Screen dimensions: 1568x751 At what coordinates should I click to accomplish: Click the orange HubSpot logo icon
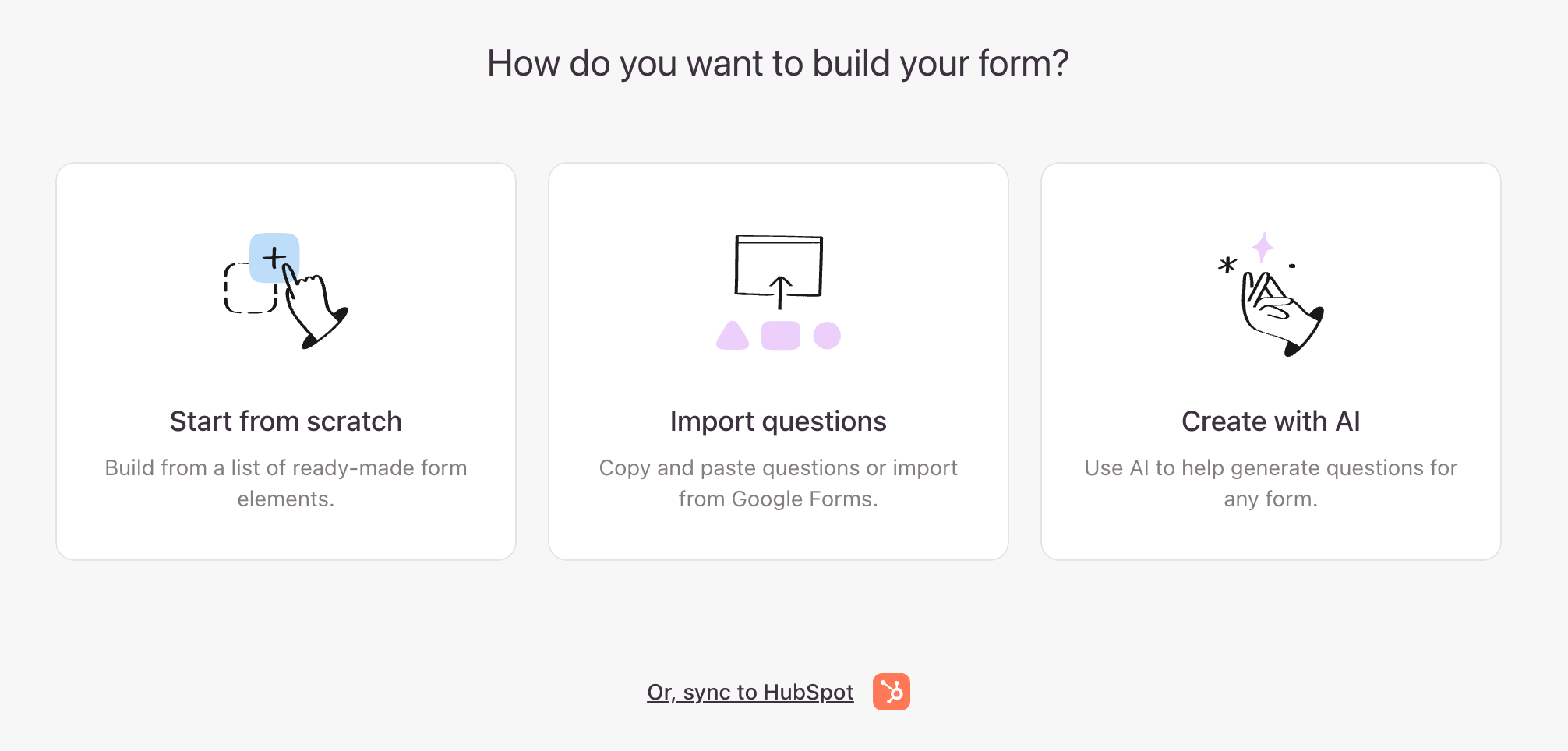892,692
